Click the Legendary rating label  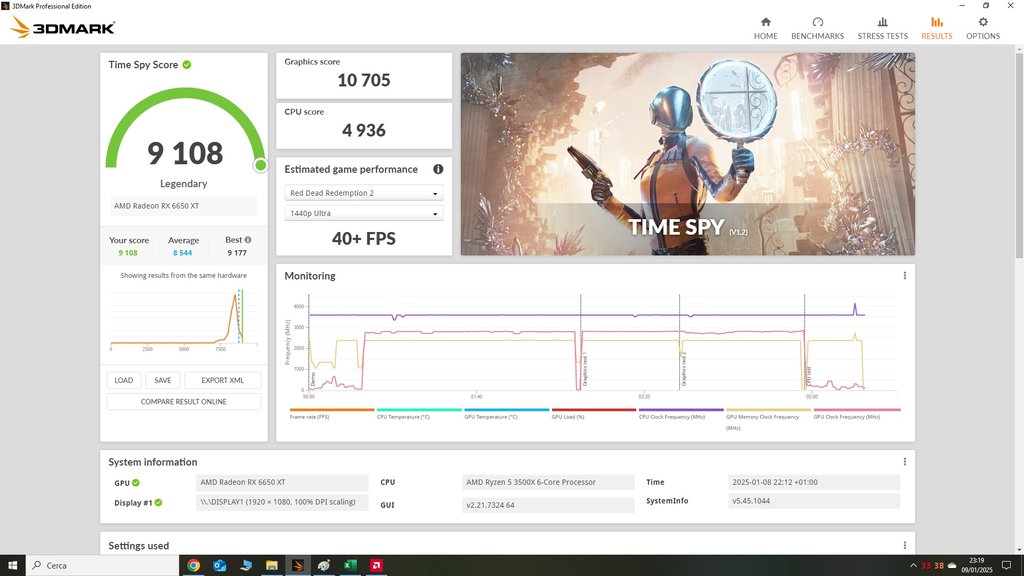coord(184,184)
